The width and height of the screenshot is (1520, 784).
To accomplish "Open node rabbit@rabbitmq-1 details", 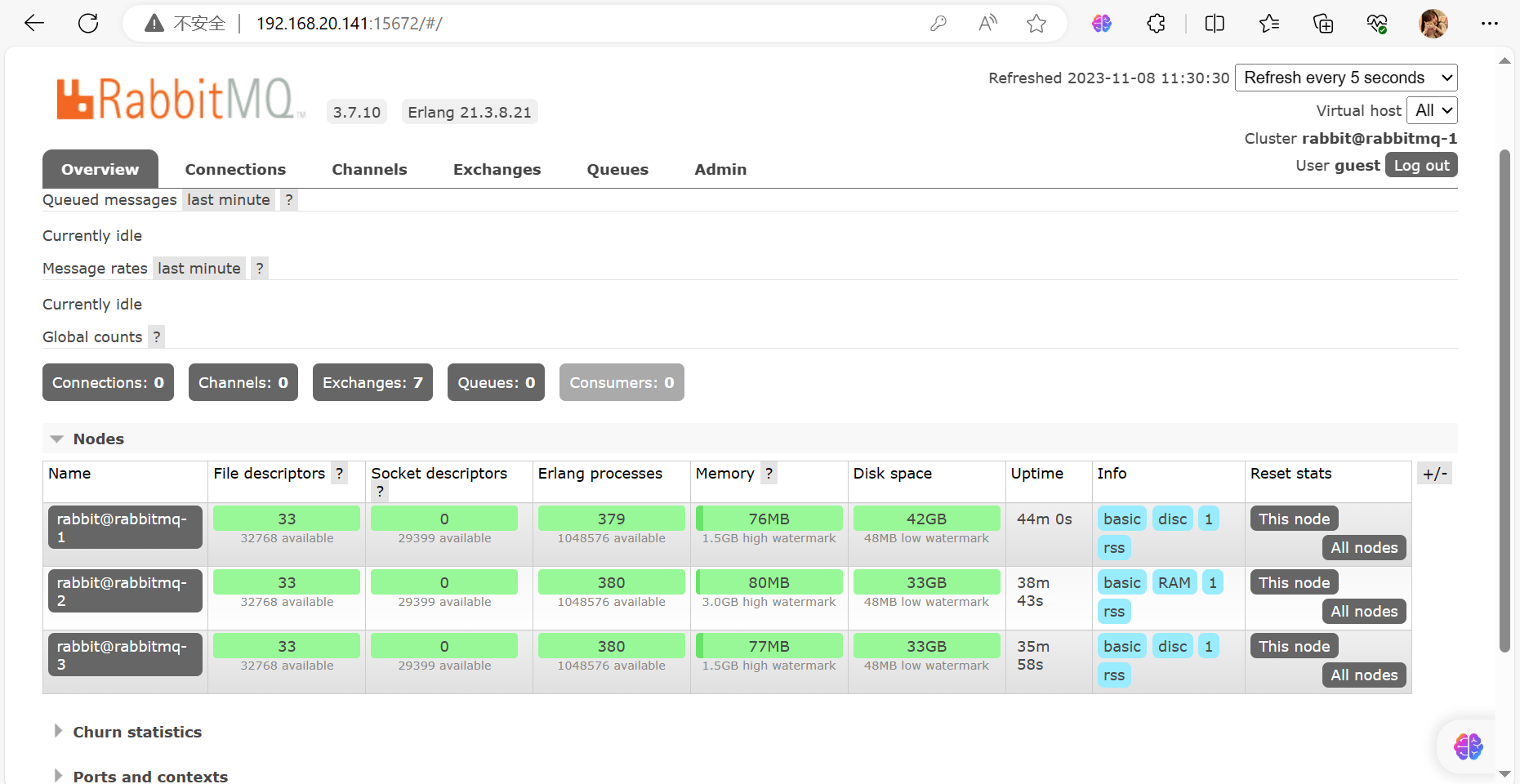I will [x=125, y=528].
